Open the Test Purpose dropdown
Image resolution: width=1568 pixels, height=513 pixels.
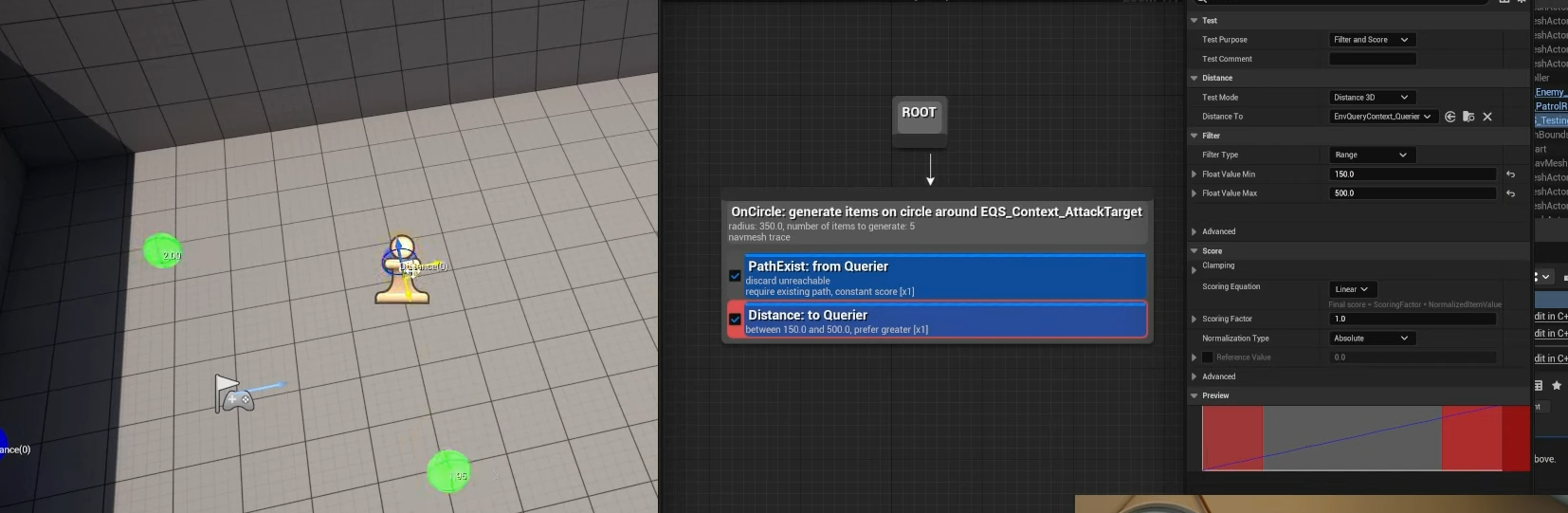pyautogui.click(x=1371, y=40)
